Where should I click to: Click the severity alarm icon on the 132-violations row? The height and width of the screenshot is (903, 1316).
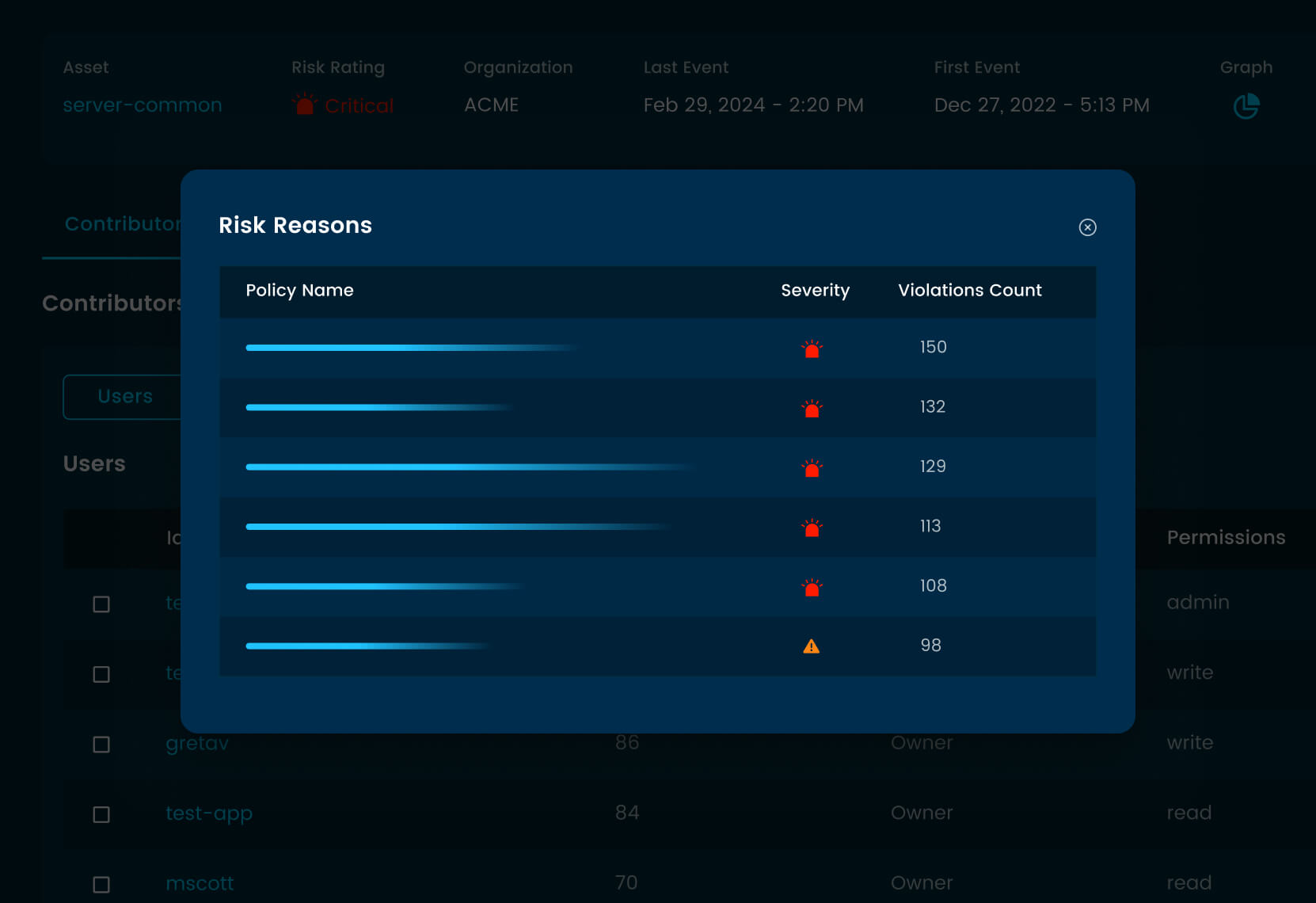(x=812, y=408)
